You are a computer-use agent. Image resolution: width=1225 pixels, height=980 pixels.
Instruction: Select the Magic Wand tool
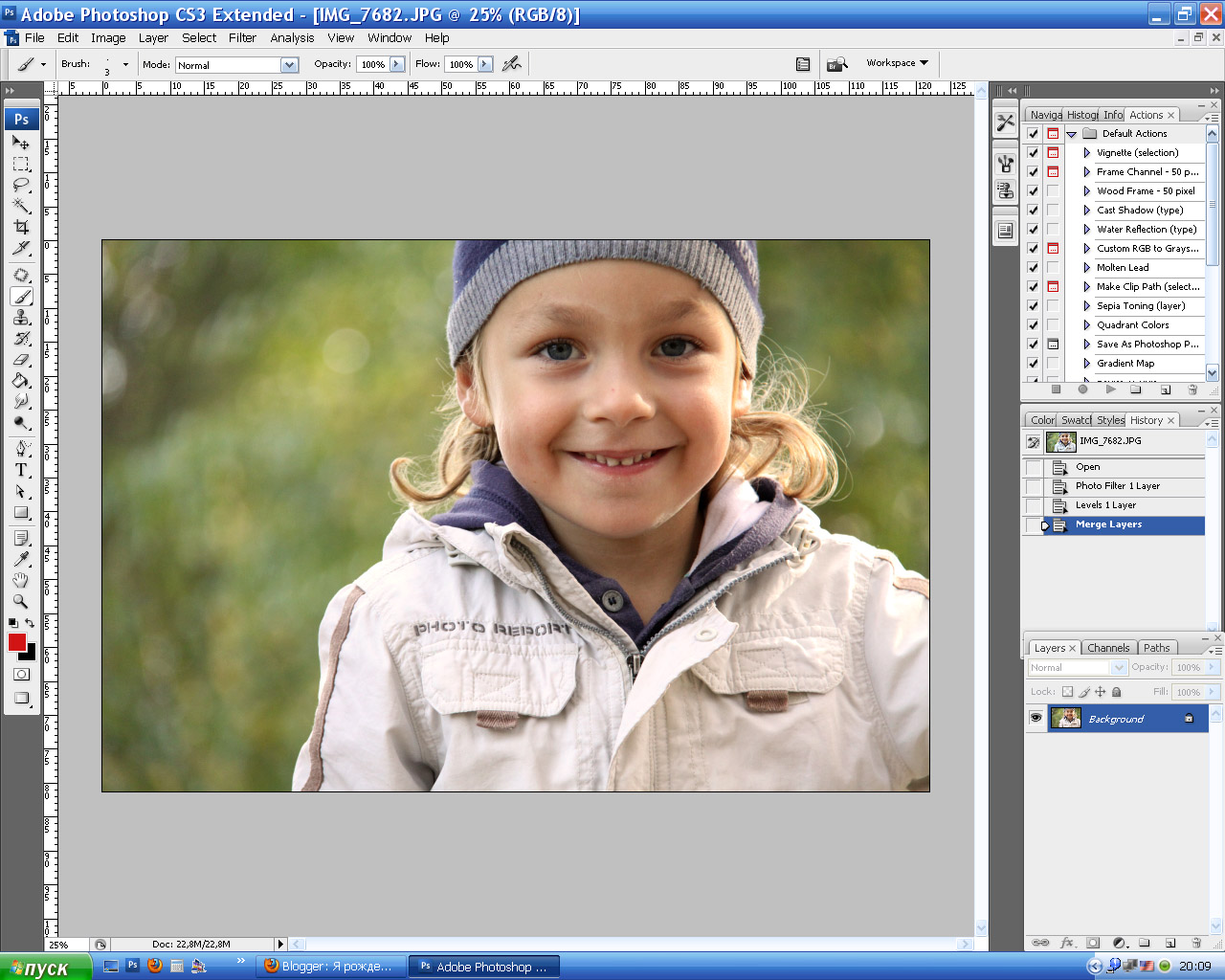pyautogui.click(x=21, y=206)
